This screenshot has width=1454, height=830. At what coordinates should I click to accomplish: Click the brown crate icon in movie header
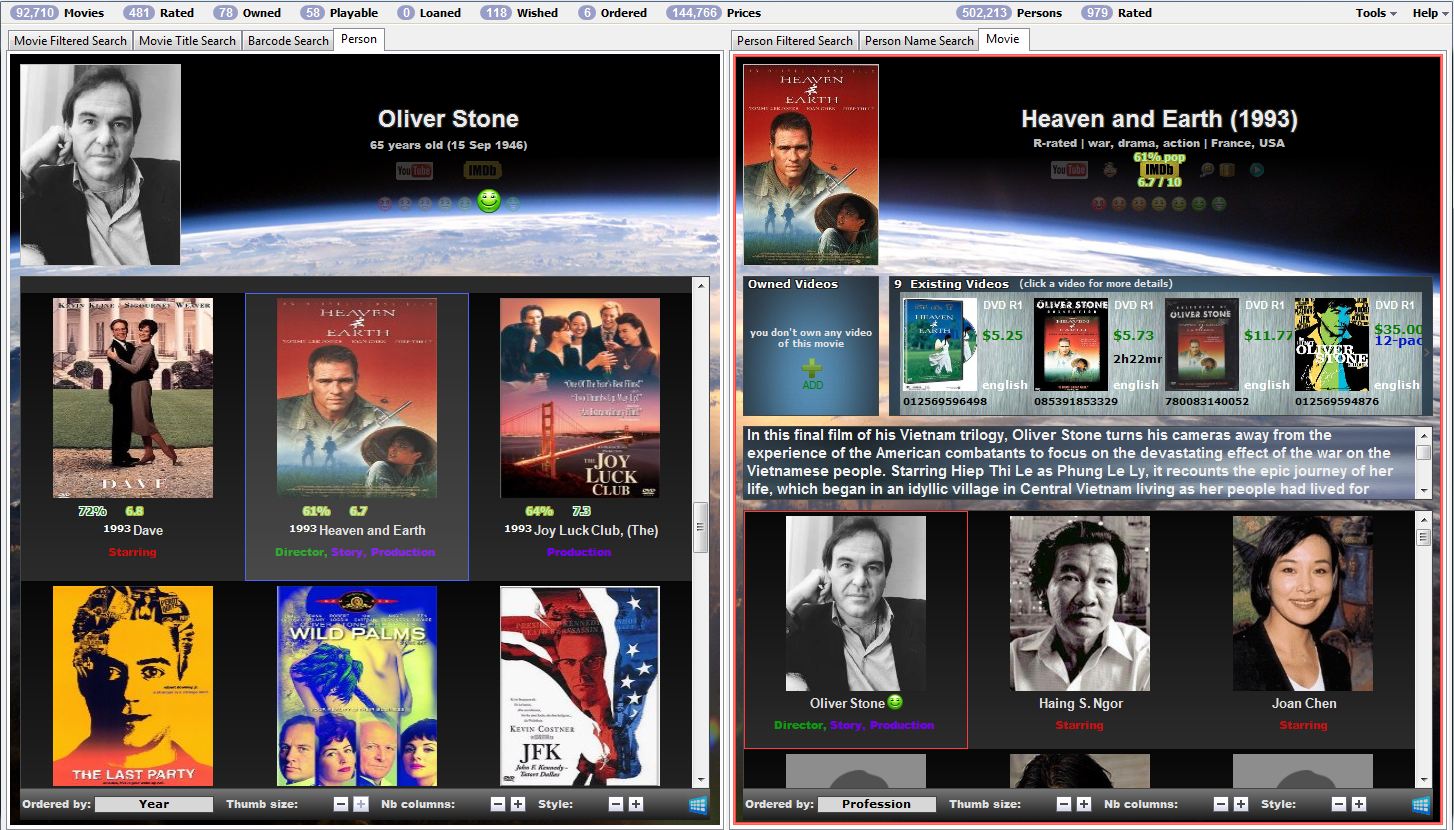(1227, 170)
